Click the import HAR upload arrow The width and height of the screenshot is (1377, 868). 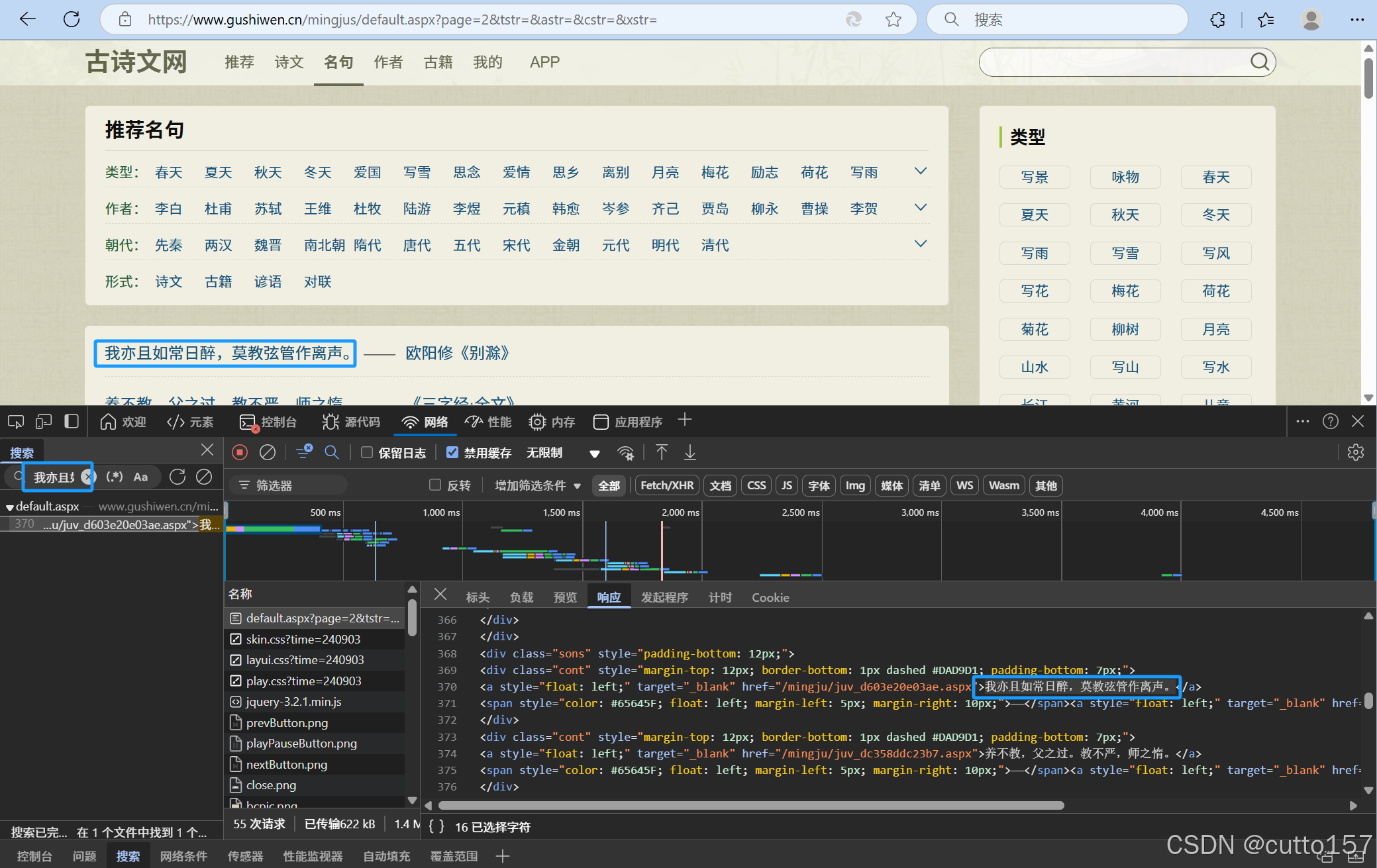click(x=661, y=452)
